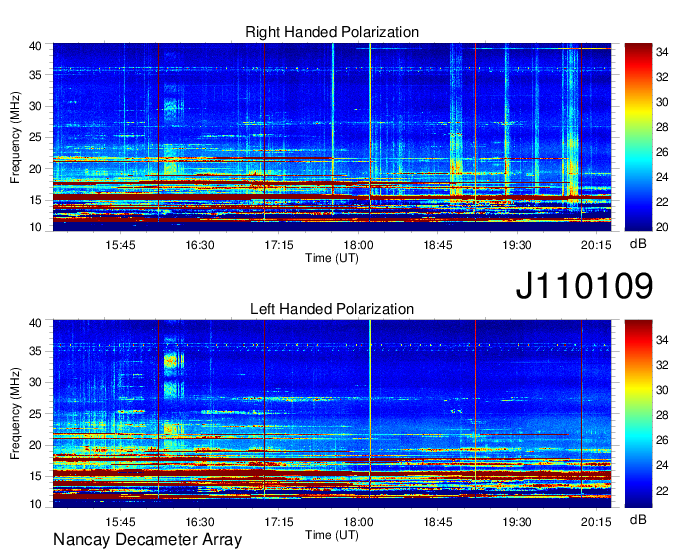Click 20 MHz tick on Left Handed plot
The image size is (680, 552).
[x=35, y=446]
